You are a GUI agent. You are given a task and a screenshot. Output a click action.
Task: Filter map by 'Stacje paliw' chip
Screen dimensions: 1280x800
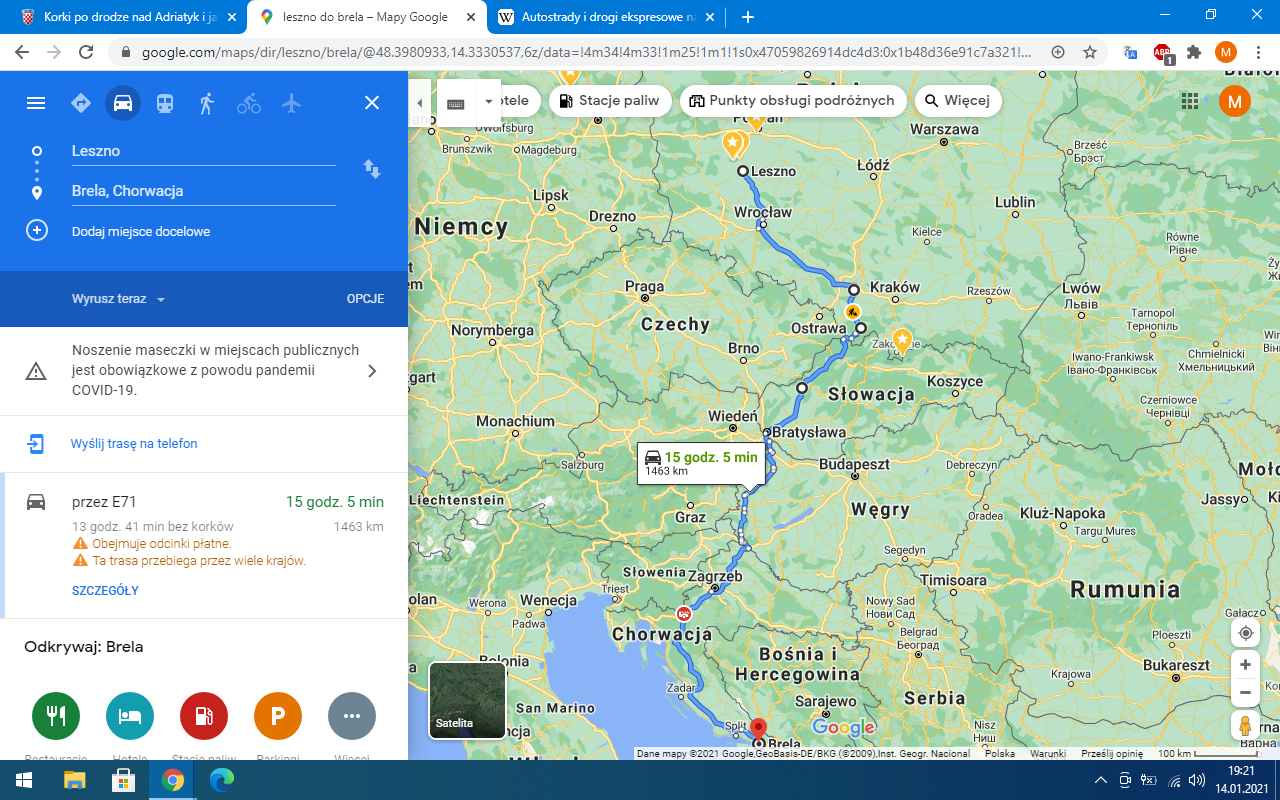pos(608,101)
